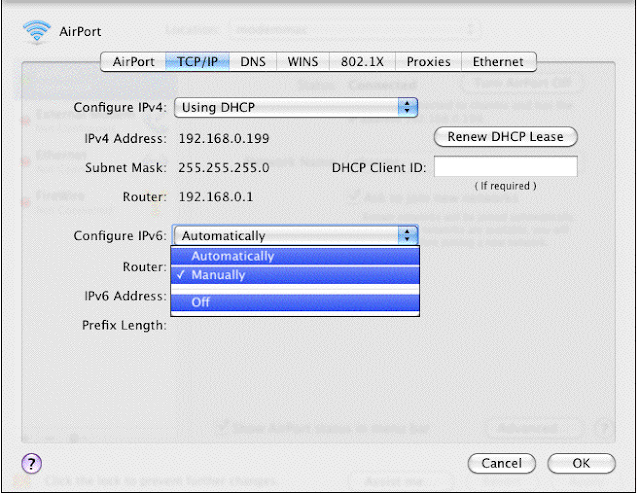The height and width of the screenshot is (494, 640).
Task: Click the AirPort Wi-Fi icon
Action: [x=37, y=32]
